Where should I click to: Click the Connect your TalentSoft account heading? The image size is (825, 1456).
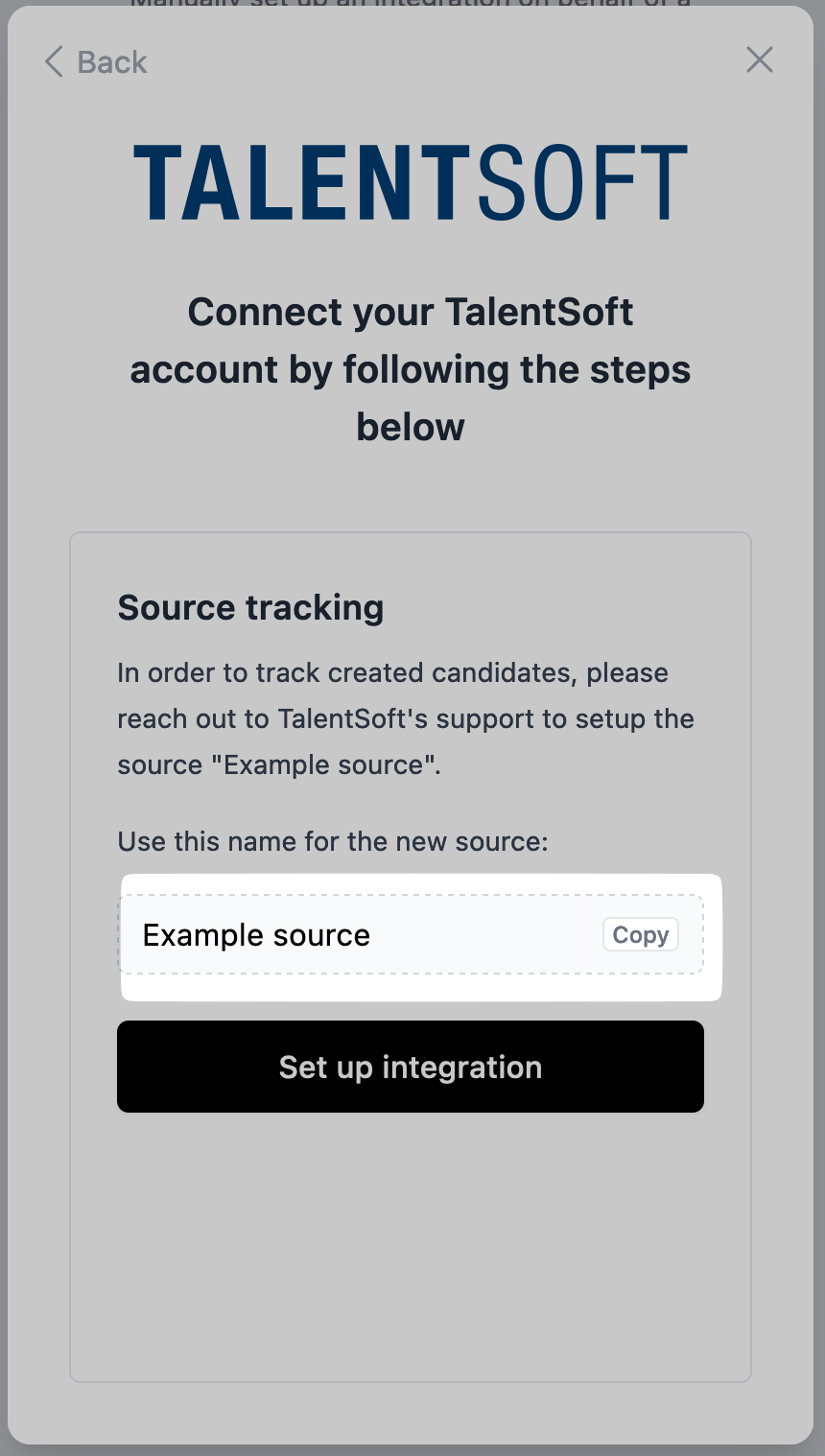[x=411, y=369]
